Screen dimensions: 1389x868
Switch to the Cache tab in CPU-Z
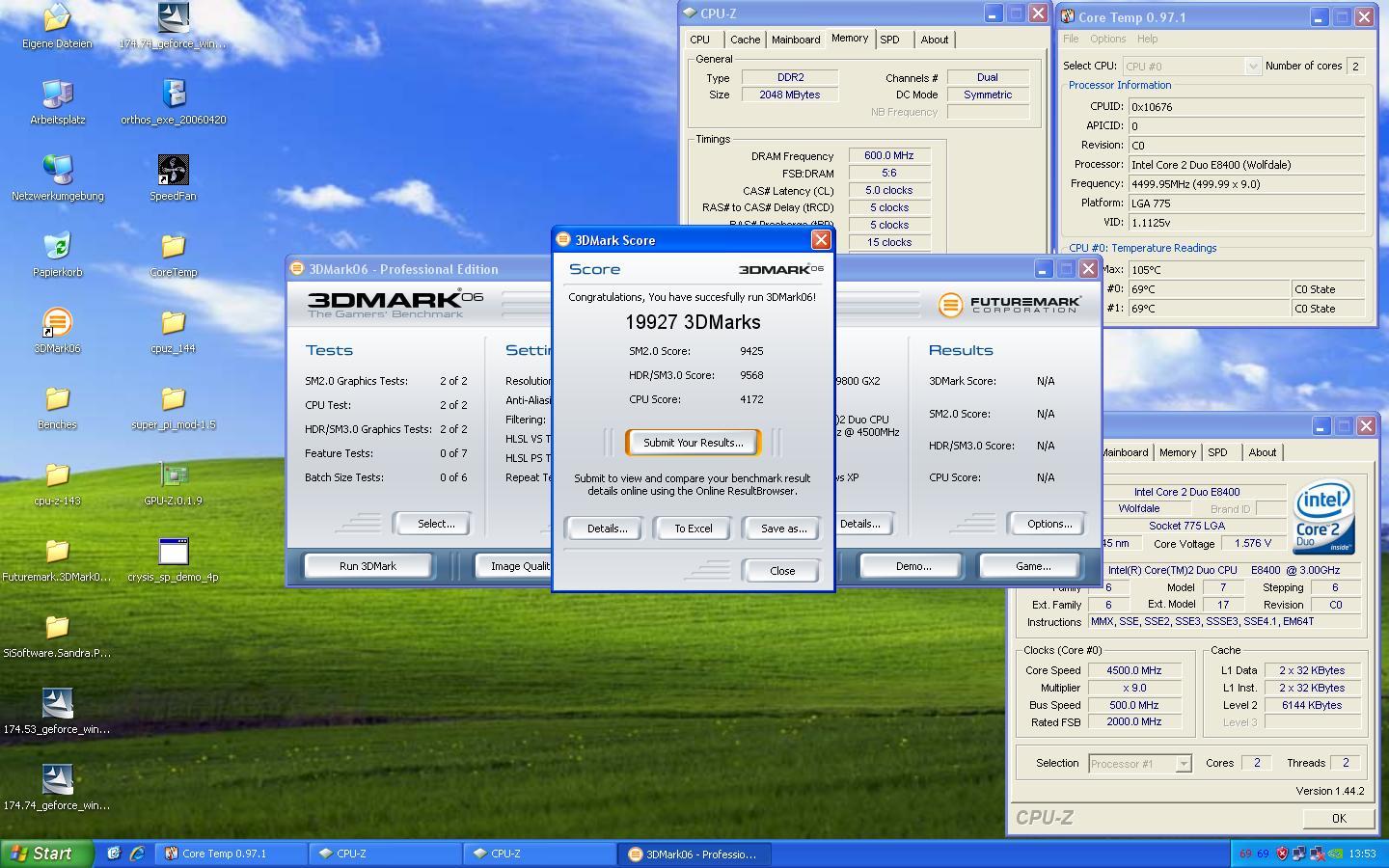click(x=745, y=40)
